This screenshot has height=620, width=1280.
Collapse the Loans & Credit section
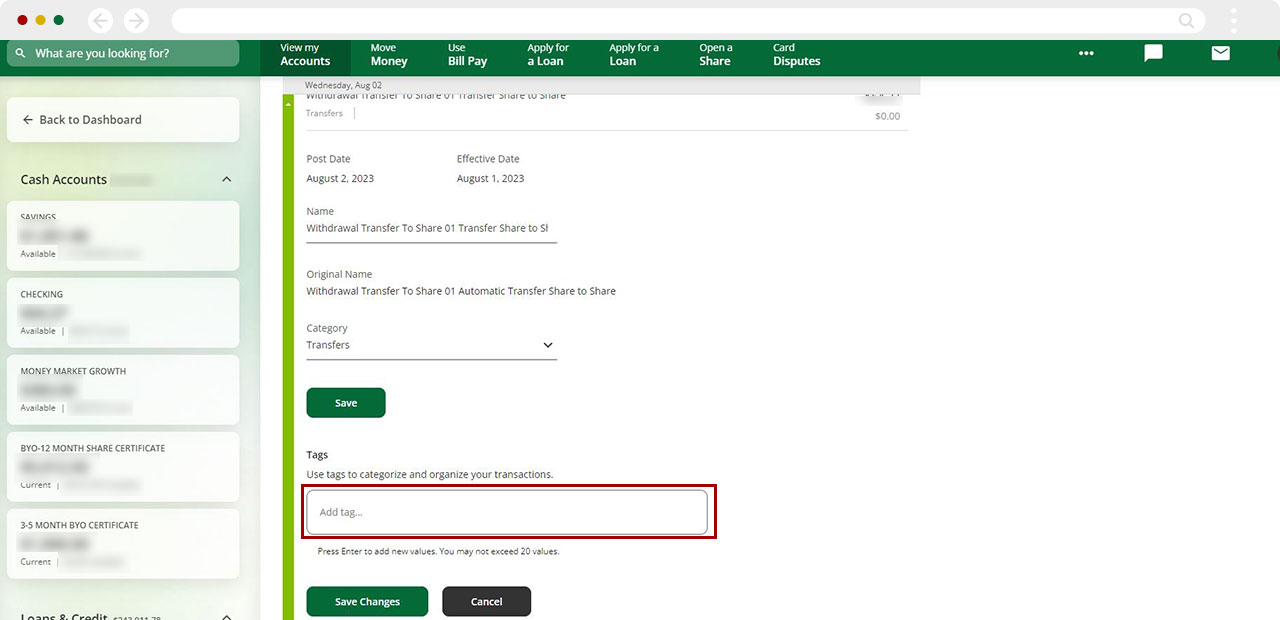pyautogui.click(x=226, y=616)
